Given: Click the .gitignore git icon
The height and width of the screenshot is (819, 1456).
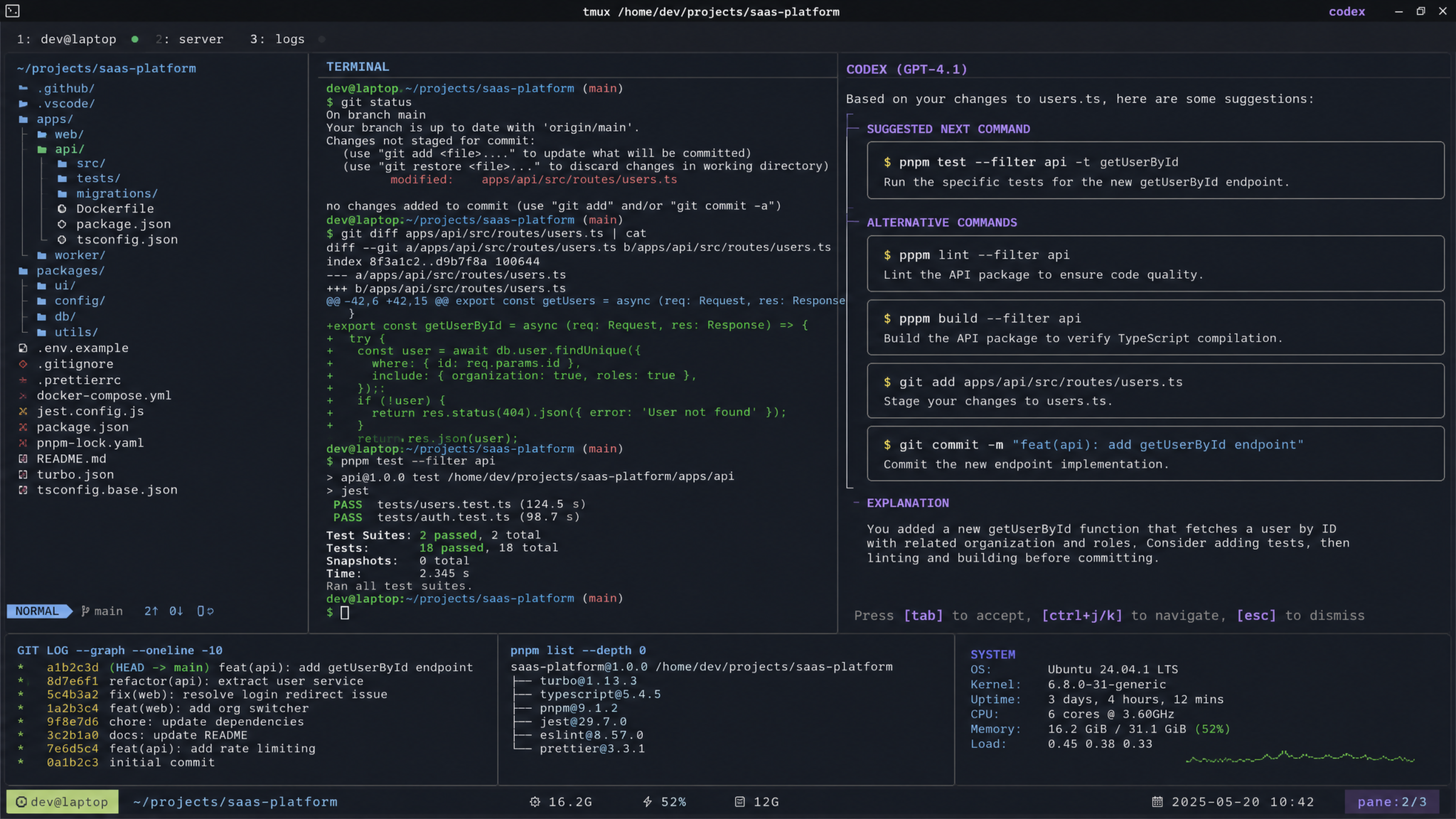Looking at the screenshot, I should [x=23, y=364].
